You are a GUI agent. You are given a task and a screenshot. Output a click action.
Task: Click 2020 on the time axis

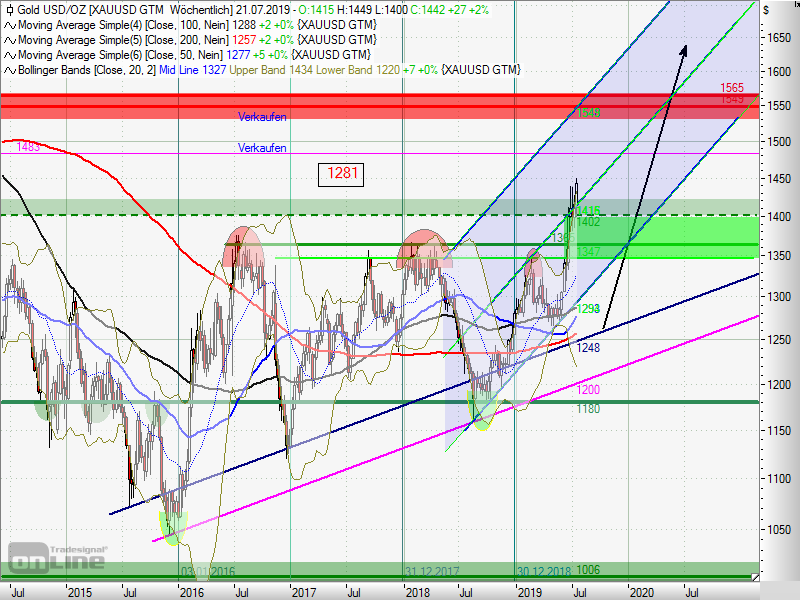coord(641,593)
